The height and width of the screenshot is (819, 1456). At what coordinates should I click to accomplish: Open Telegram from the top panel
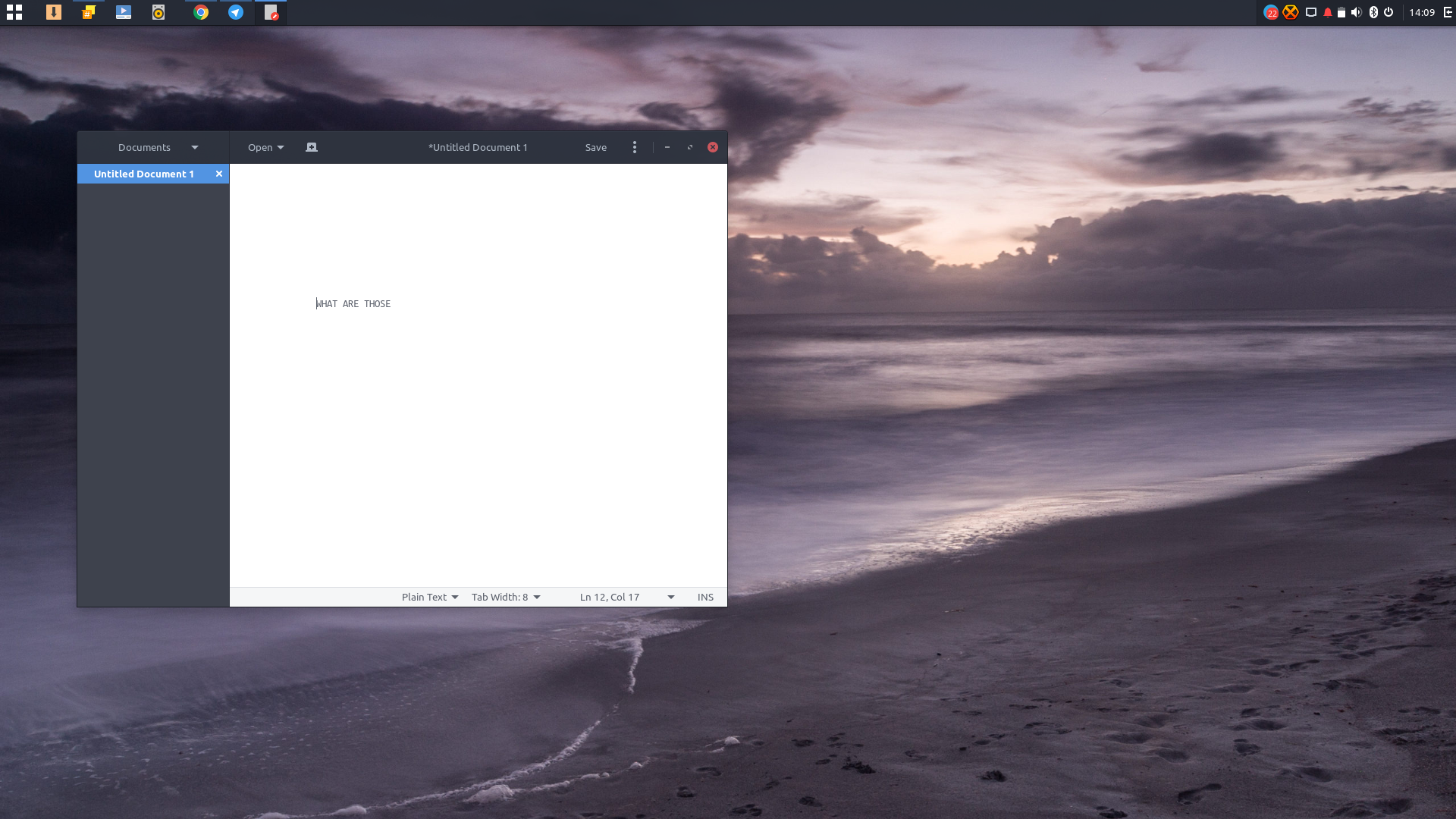tap(236, 12)
